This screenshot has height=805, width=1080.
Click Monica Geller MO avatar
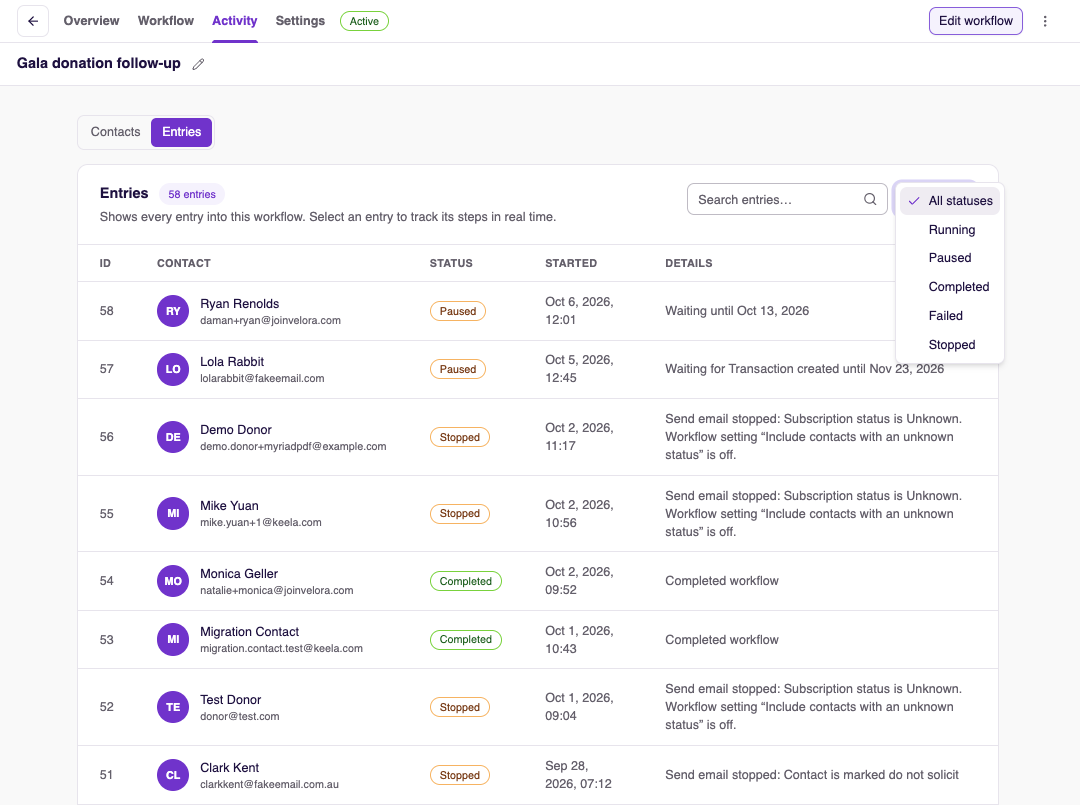tap(173, 581)
